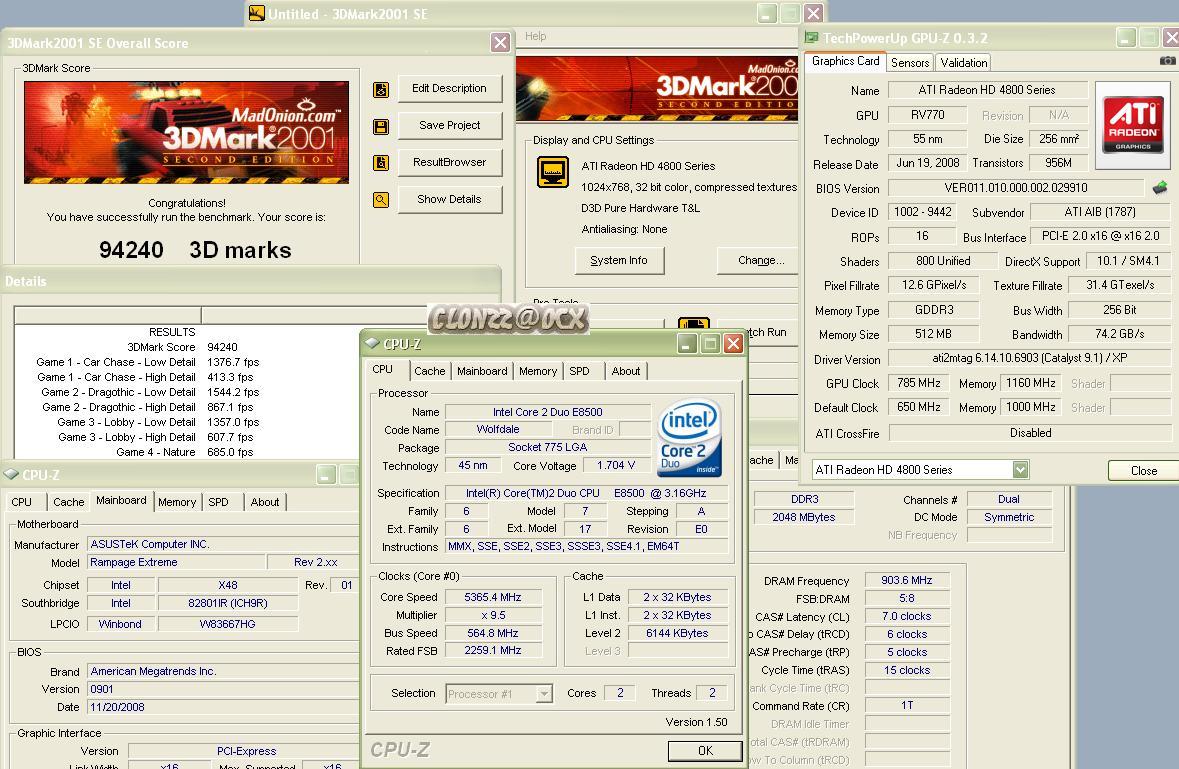The image size is (1179, 769).
Task: Click the ATI Radeon logo in GPU-Z
Action: click(x=1132, y=126)
